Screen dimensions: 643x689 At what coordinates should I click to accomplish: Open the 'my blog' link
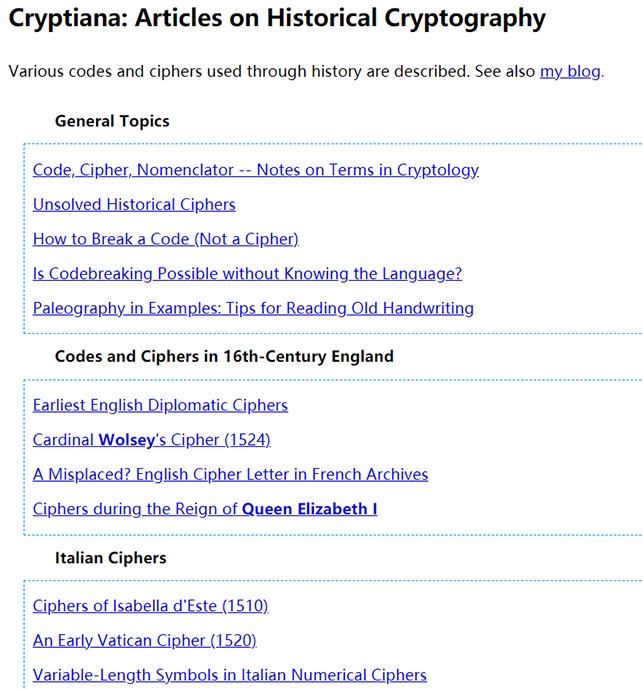pyautogui.click(x=570, y=71)
